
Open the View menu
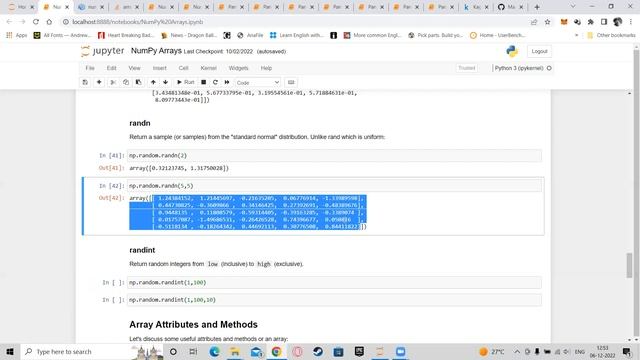coord(134,68)
